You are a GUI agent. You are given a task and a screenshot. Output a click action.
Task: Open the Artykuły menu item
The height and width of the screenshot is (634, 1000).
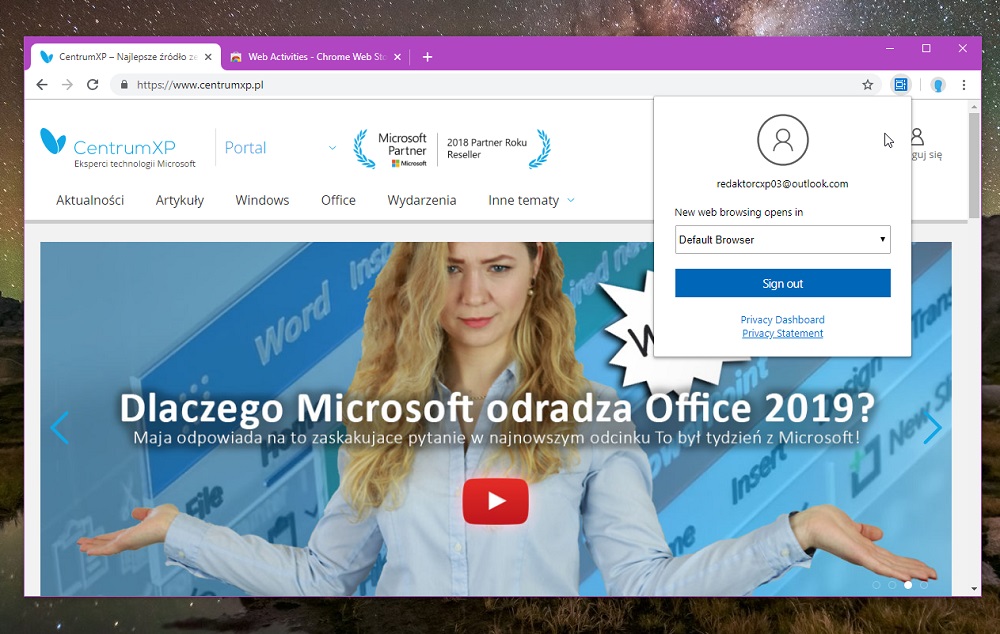(x=180, y=200)
